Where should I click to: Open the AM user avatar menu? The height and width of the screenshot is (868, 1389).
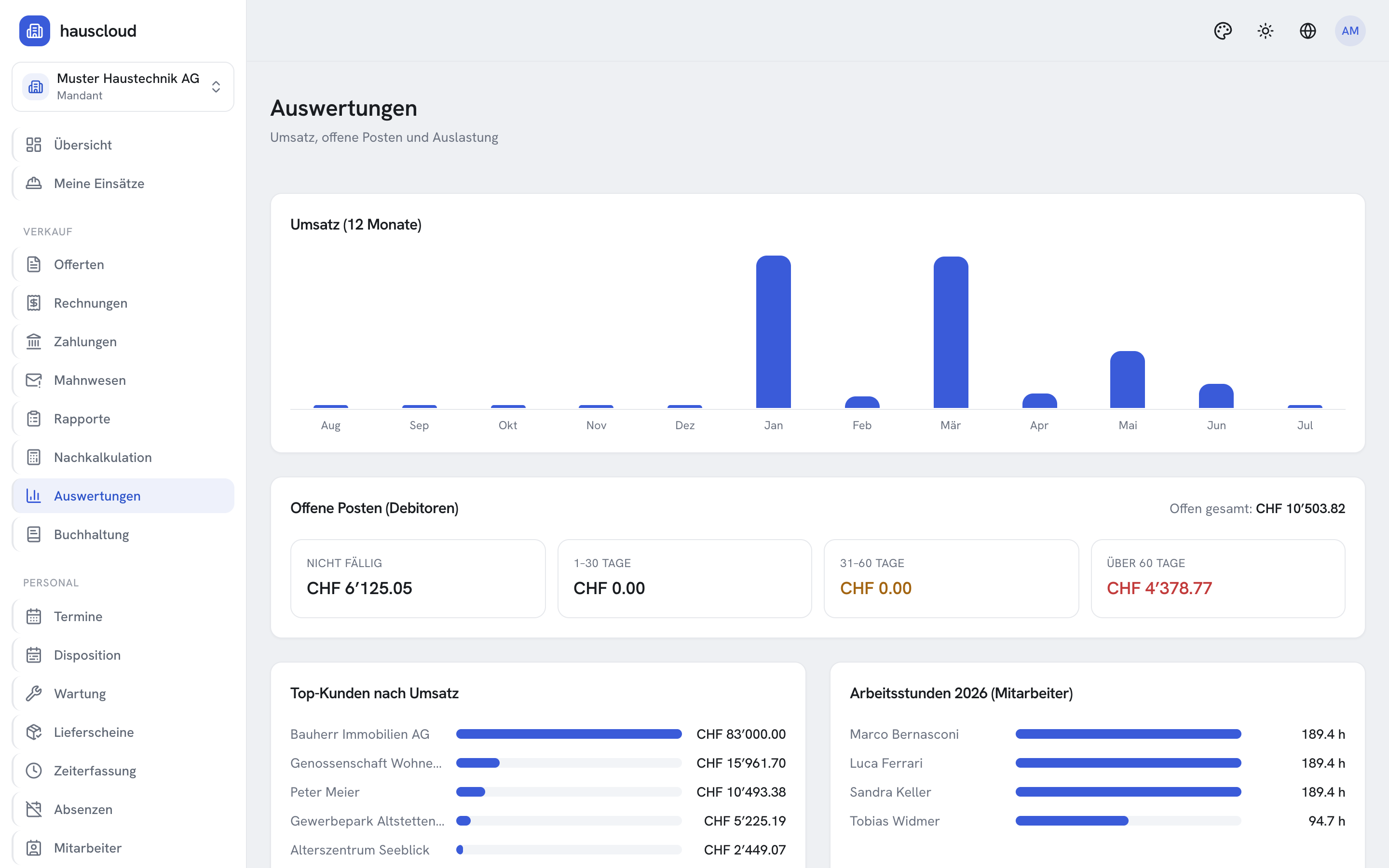click(x=1350, y=31)
